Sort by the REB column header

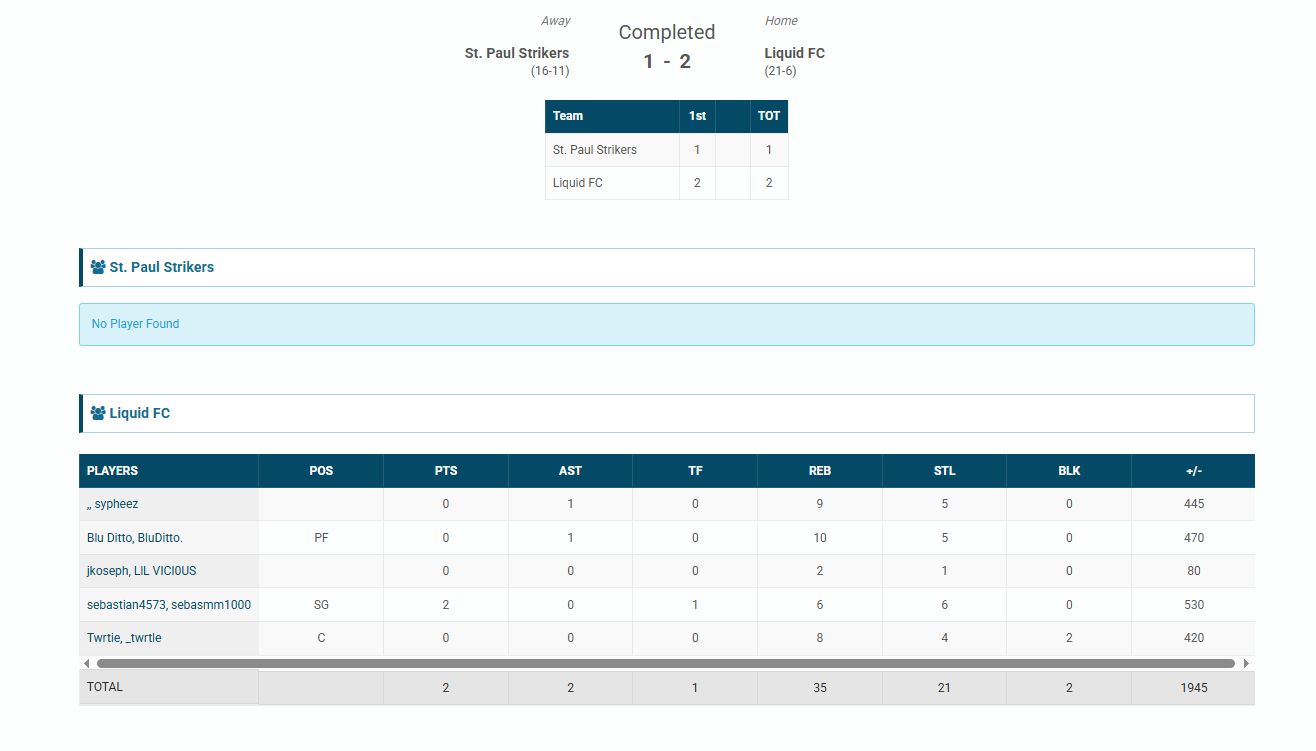[x=819, y=471]
